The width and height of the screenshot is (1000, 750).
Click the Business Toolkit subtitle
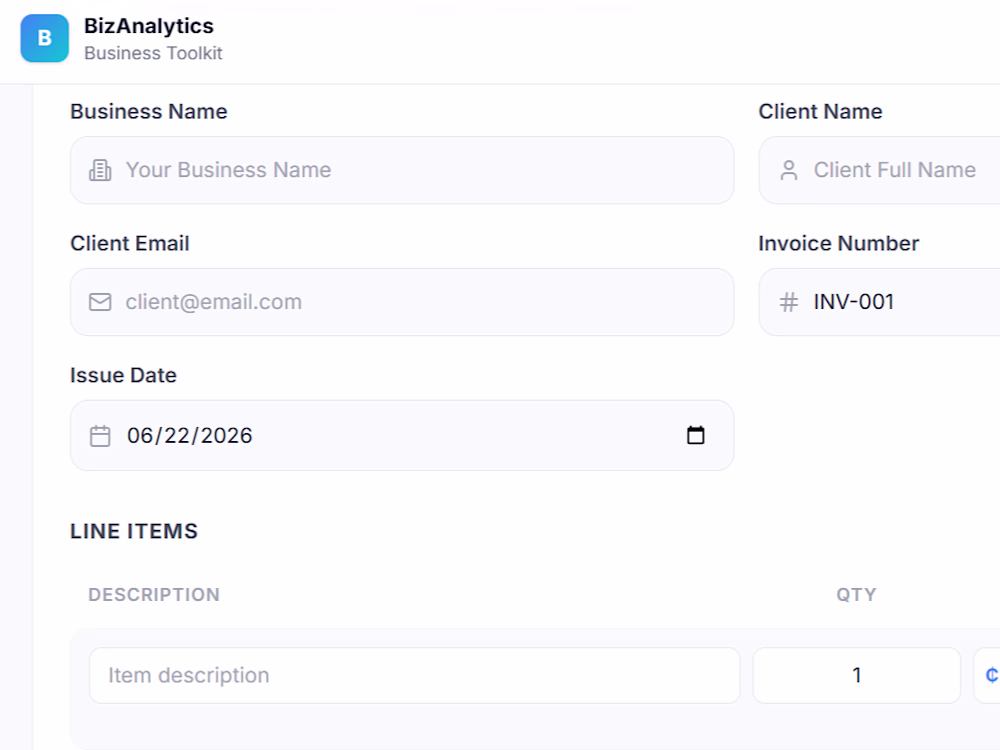click(x=153, y=53)
